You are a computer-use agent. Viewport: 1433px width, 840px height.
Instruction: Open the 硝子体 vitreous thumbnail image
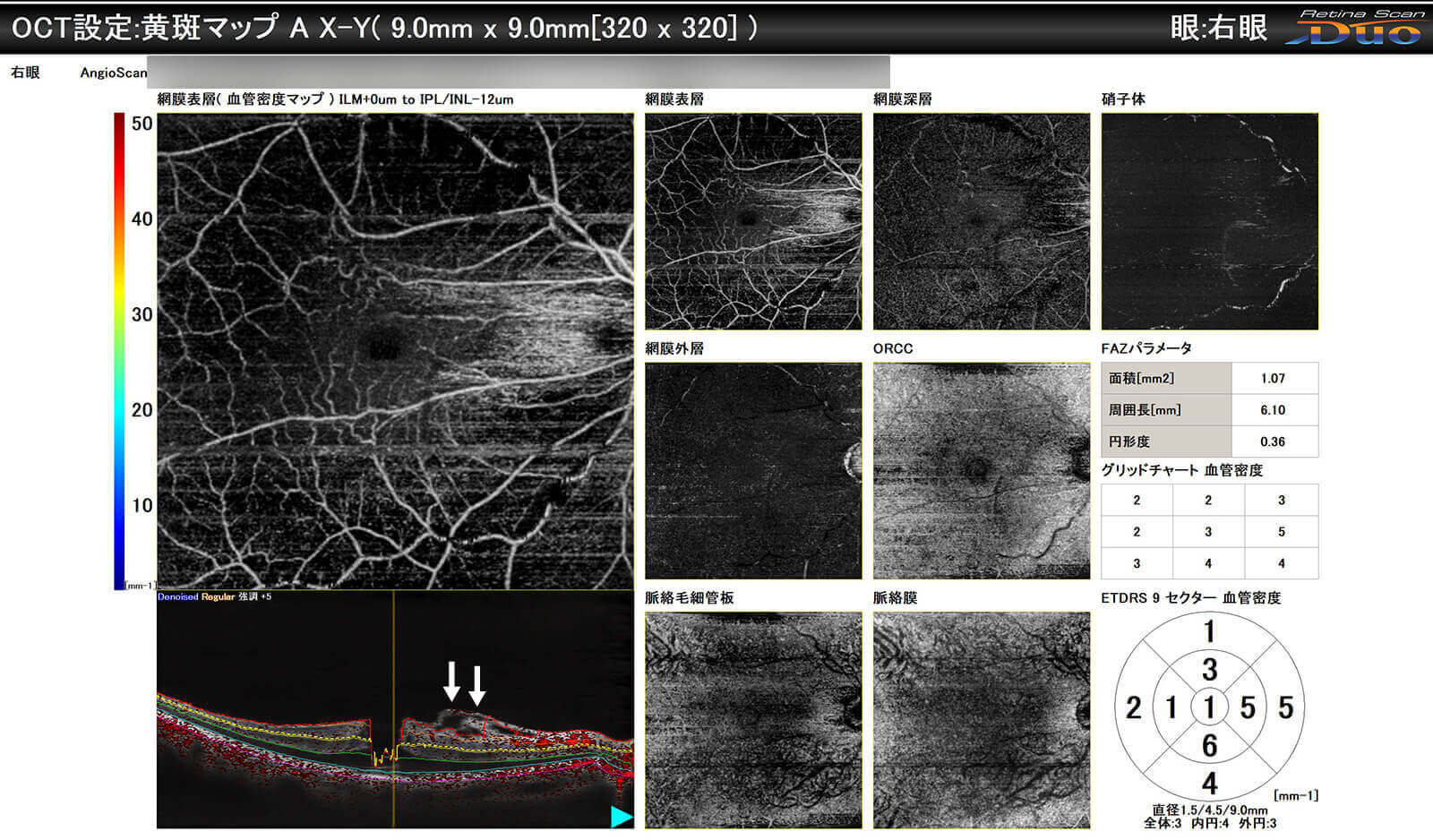[1209, 221]
